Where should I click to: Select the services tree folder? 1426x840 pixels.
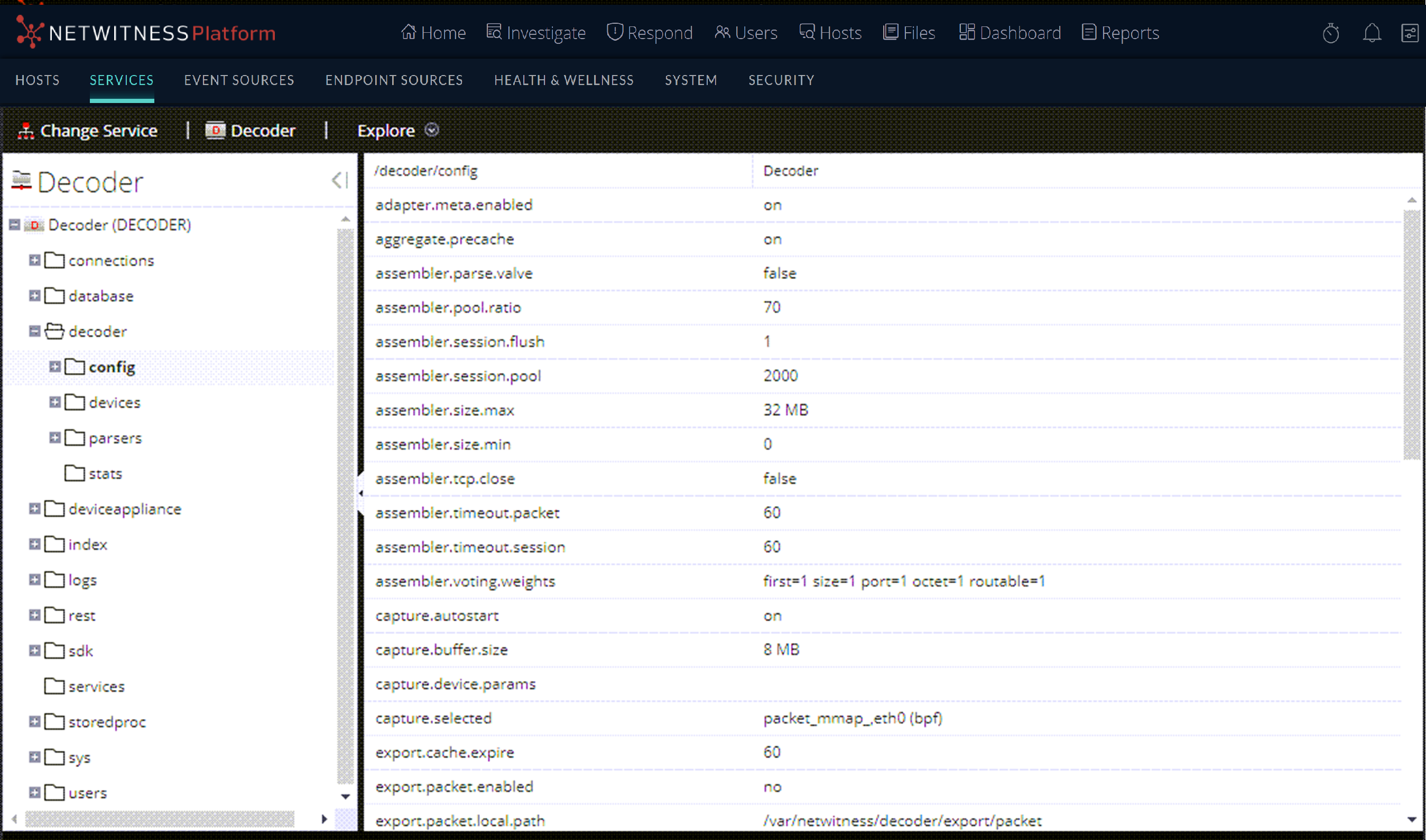click(x=96, y=687)
